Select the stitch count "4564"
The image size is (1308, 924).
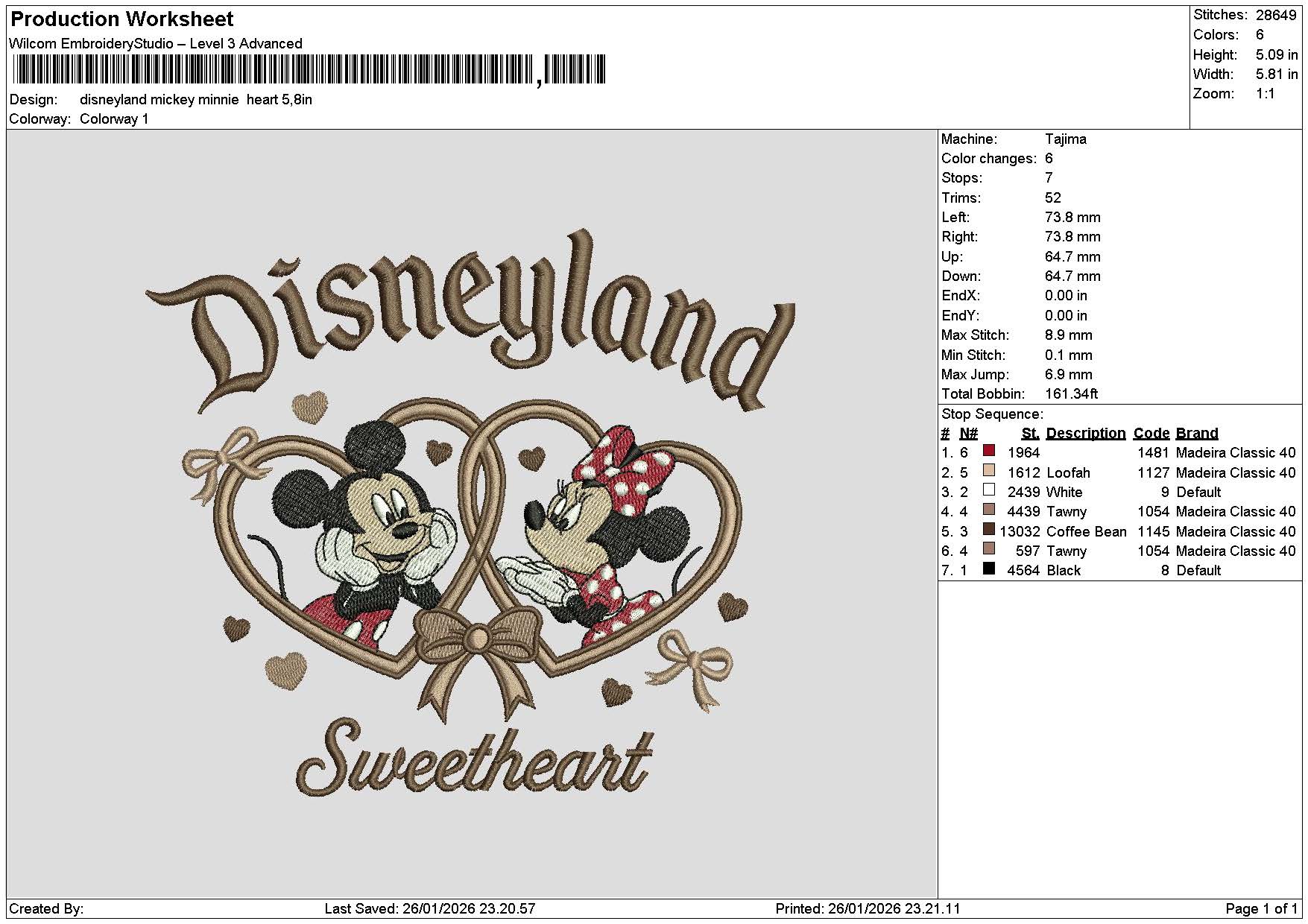click(1023, 571)
